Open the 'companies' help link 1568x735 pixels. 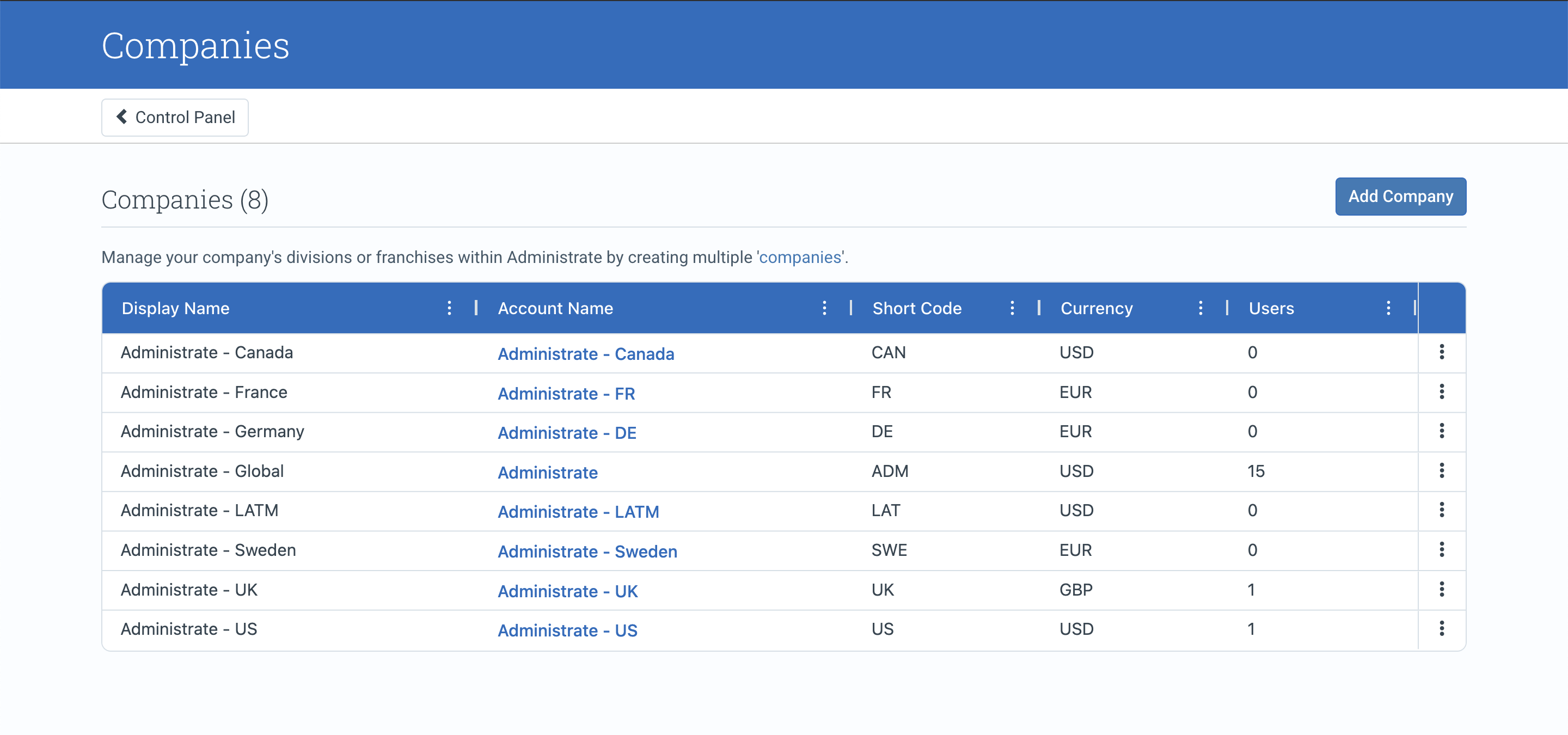(x=800, y=258)
